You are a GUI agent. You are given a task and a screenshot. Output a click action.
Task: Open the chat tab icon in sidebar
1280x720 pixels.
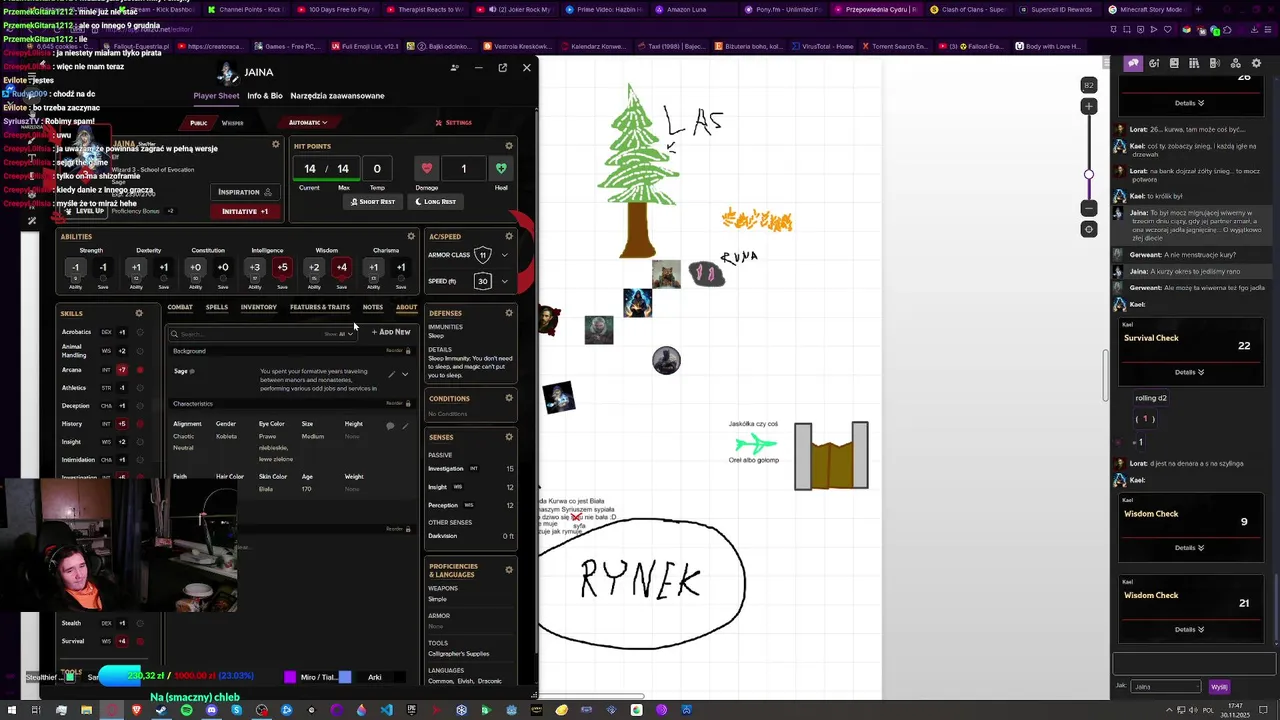pyautogui.click(x=1133, y=63)
